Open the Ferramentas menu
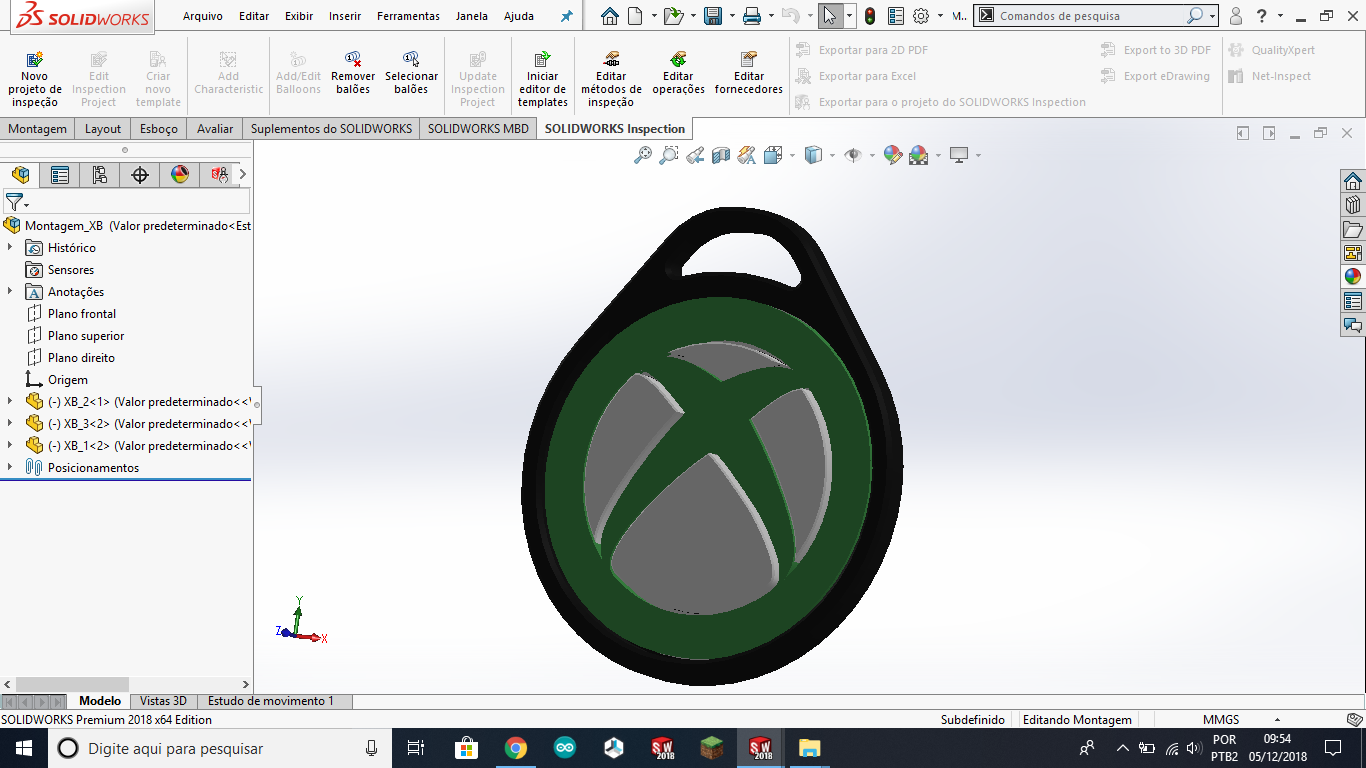 coord(408,16)
